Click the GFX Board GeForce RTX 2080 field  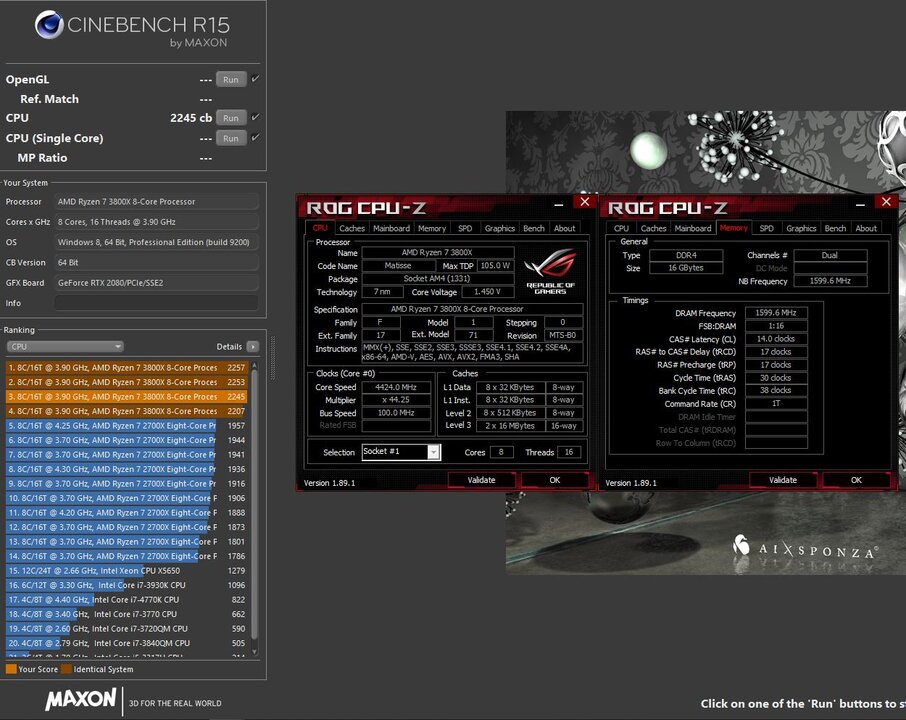156,283
